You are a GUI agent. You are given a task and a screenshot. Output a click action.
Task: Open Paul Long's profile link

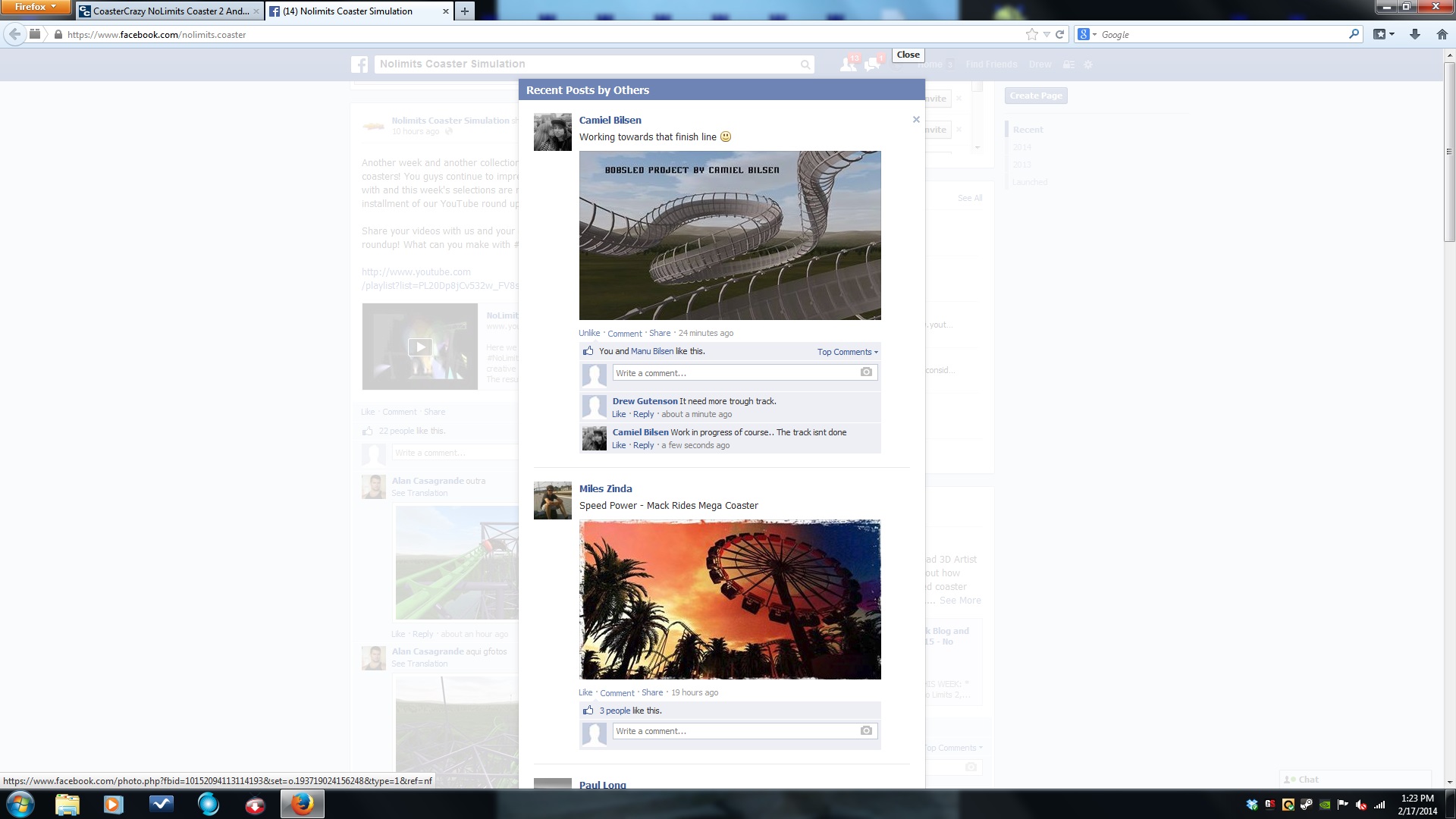(x=603, y=784)
